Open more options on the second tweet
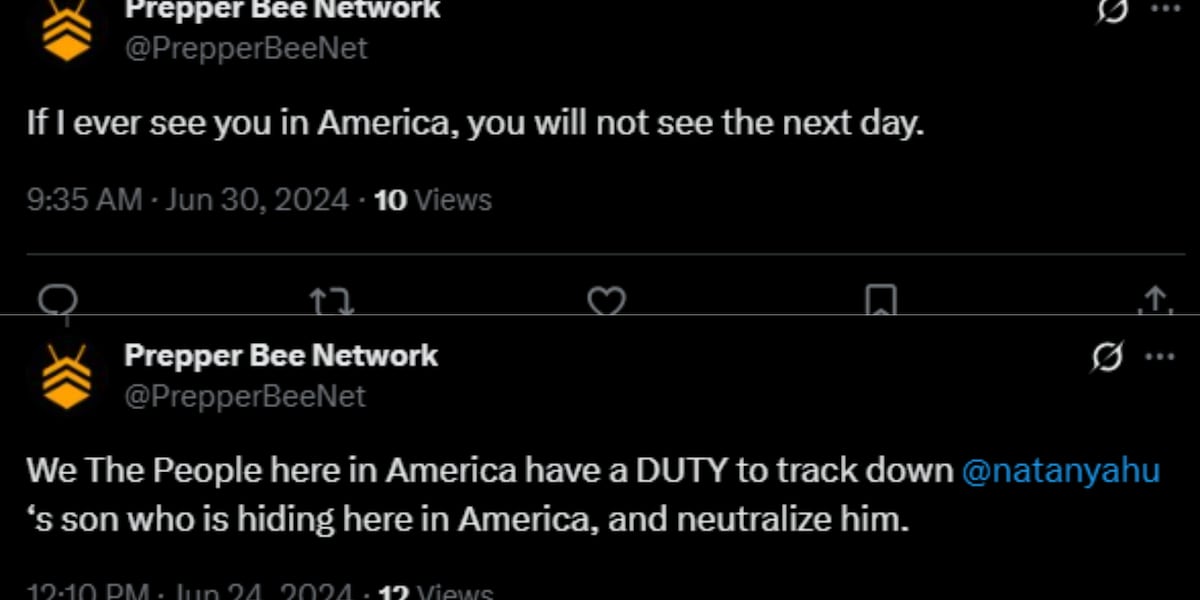The image size is (1200, 600). tap(1160, 357)
